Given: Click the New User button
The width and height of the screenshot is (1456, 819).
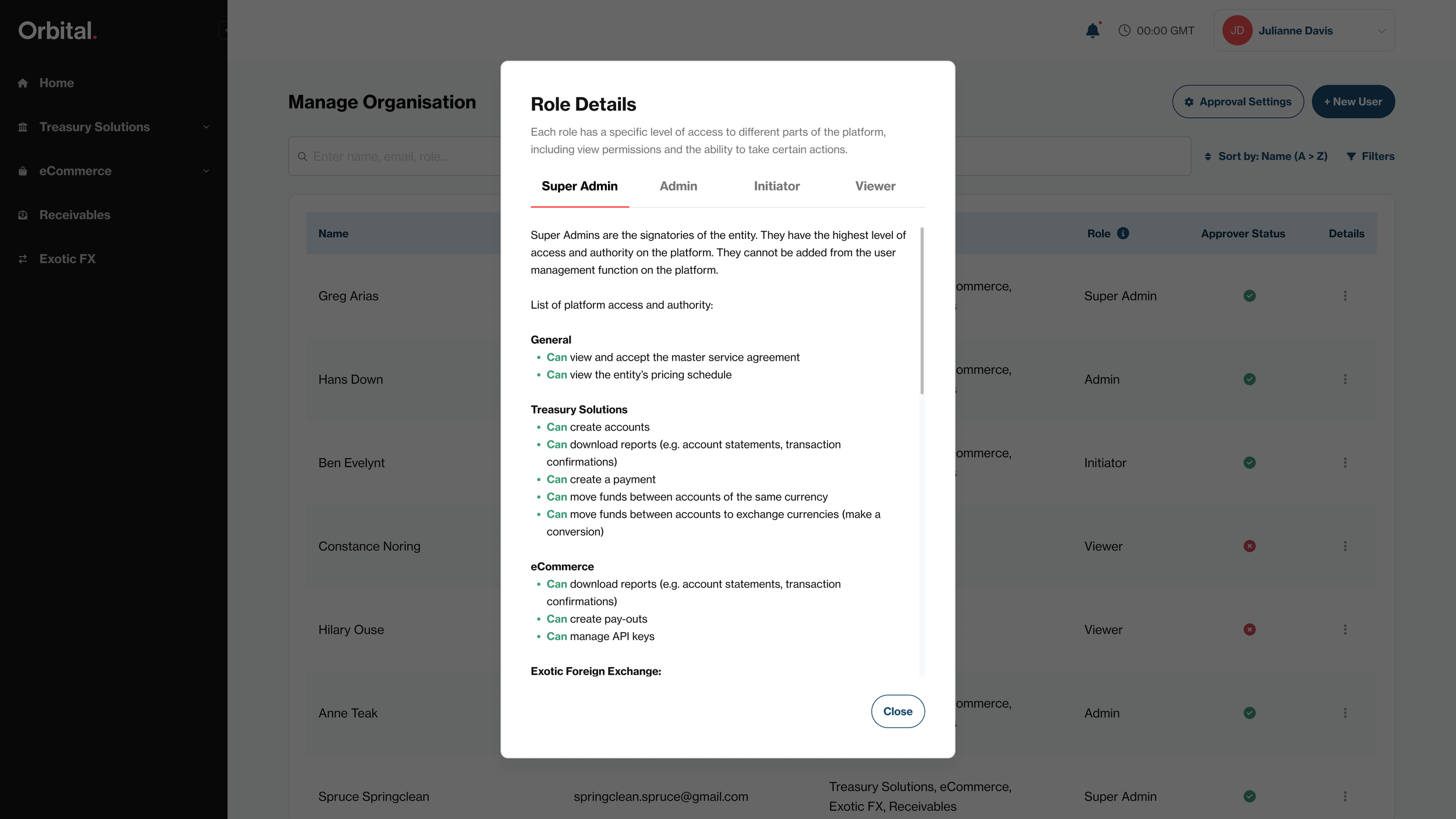Looking at the screenshot, I should (x=1352, y=101).
